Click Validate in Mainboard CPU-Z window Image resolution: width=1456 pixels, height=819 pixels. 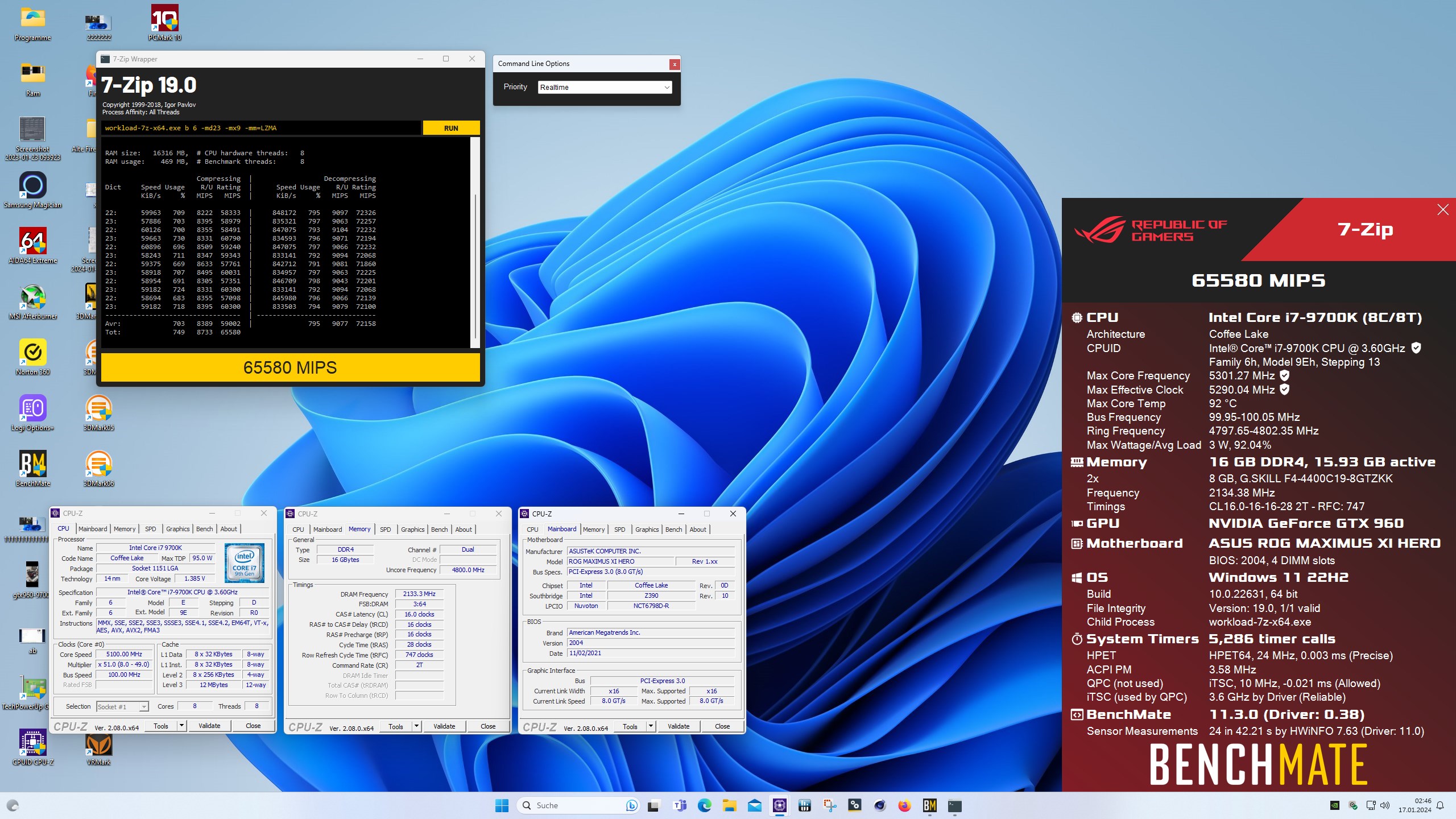pos(679,726)
